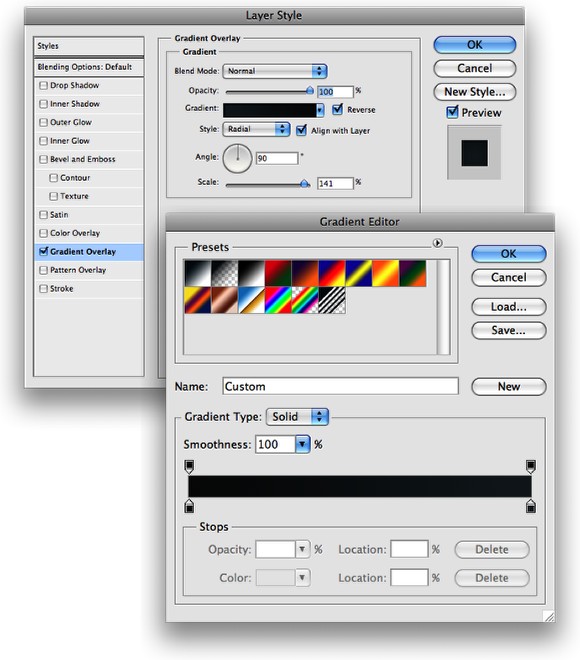The image size is (580, 660).
Task: Enable the Drop Shadow effect checkbox
Action: 43,85
